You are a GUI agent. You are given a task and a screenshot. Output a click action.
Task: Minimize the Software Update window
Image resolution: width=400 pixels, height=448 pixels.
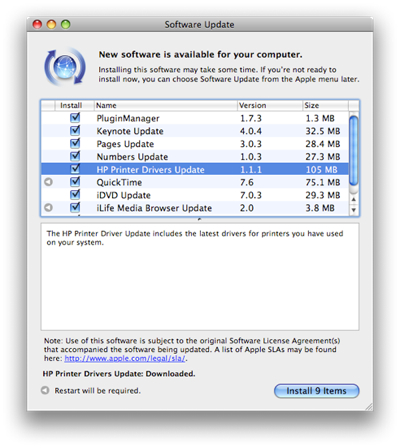pos(51,24)
